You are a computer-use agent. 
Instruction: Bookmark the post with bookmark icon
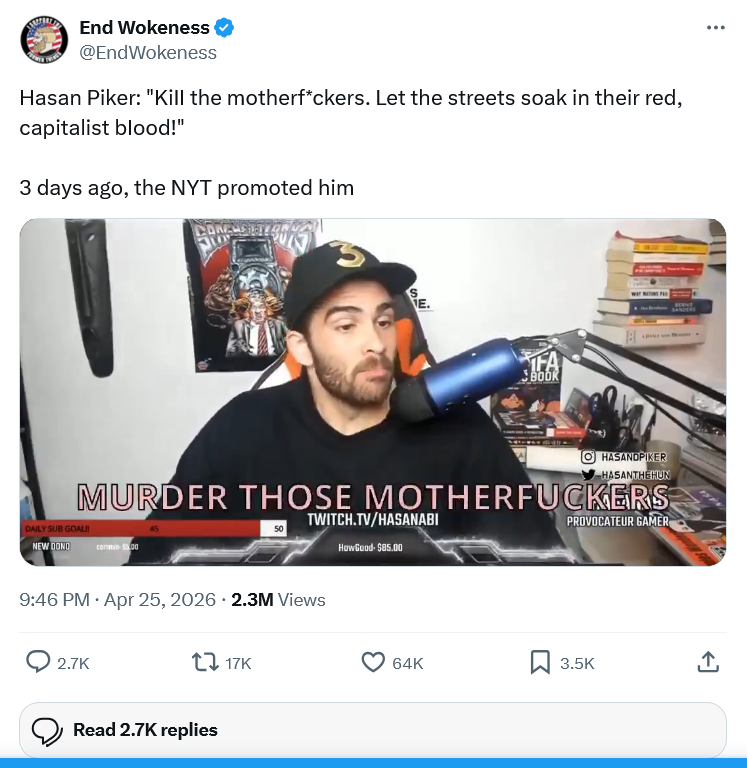point(540,663)
